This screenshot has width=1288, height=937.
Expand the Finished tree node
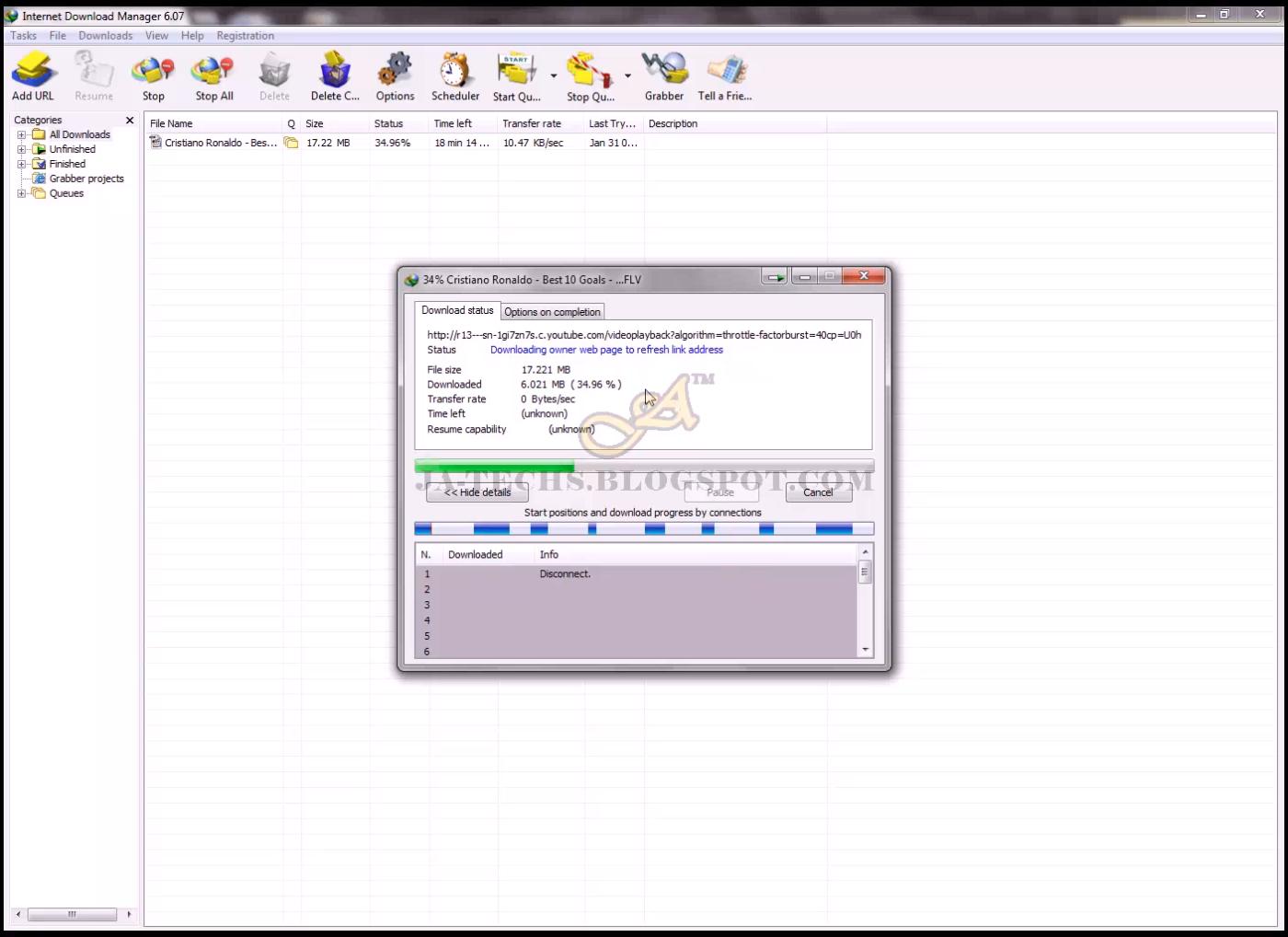(21, 164)
